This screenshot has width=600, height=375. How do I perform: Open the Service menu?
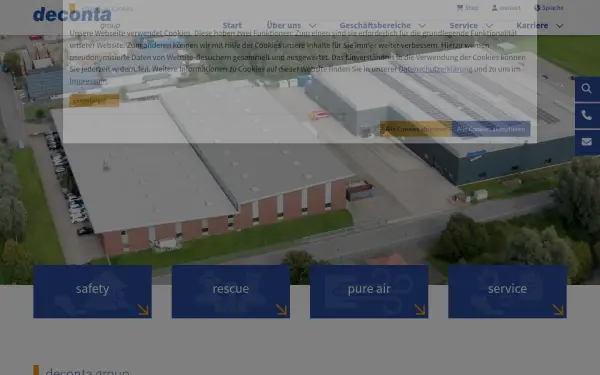coord(463,25)
